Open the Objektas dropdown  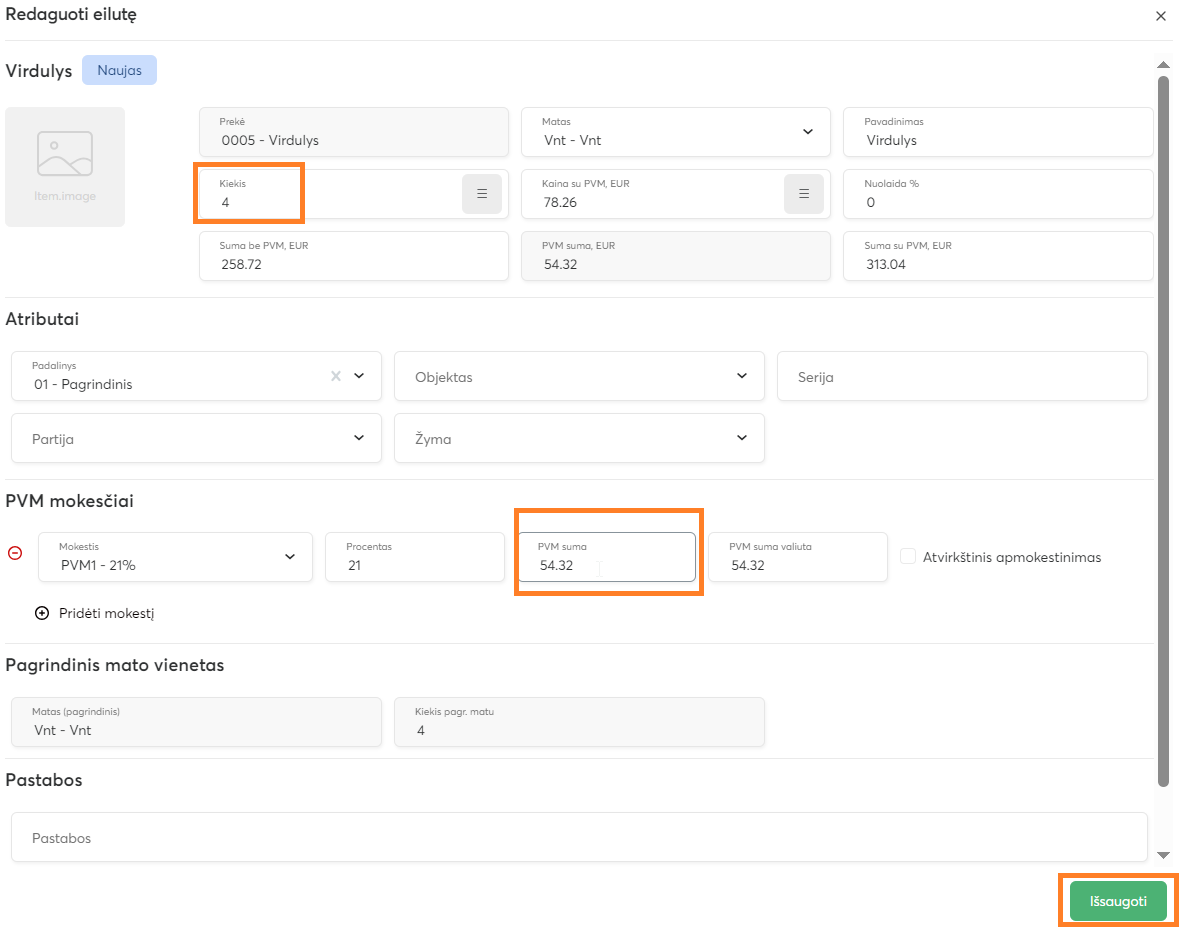(x=741, y=376)
